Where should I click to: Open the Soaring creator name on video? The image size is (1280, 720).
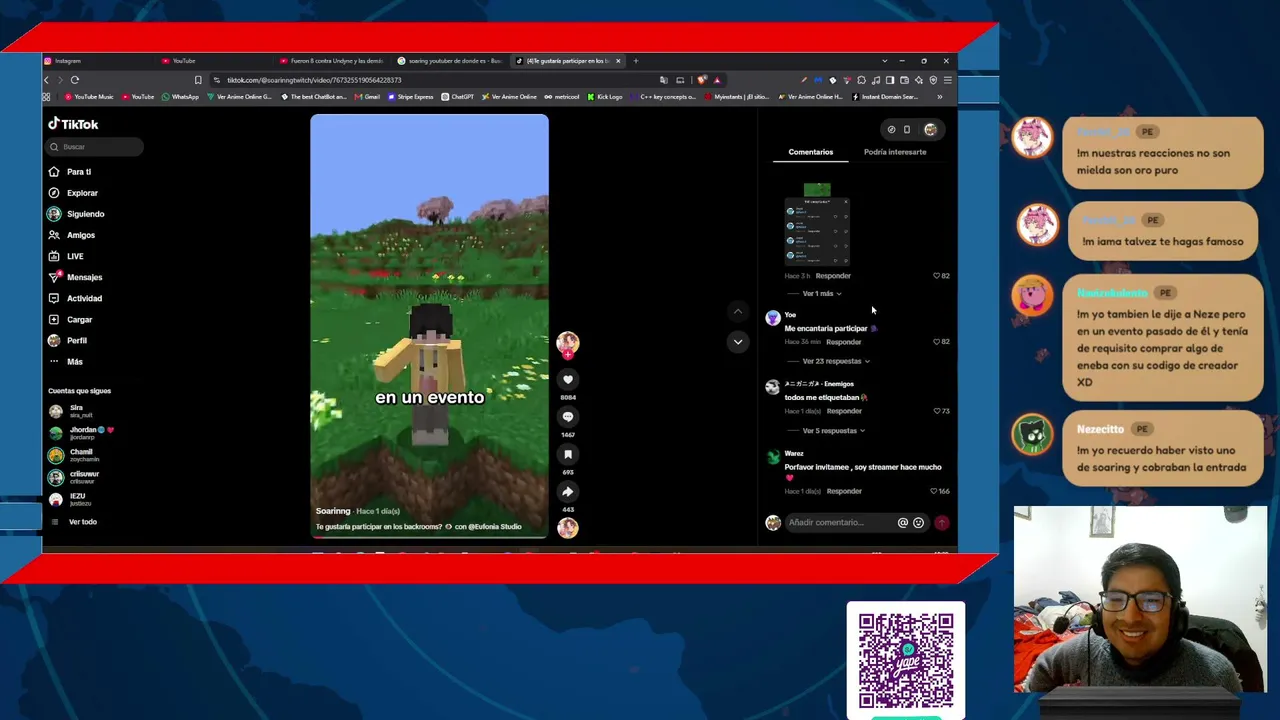pos(333,511)
